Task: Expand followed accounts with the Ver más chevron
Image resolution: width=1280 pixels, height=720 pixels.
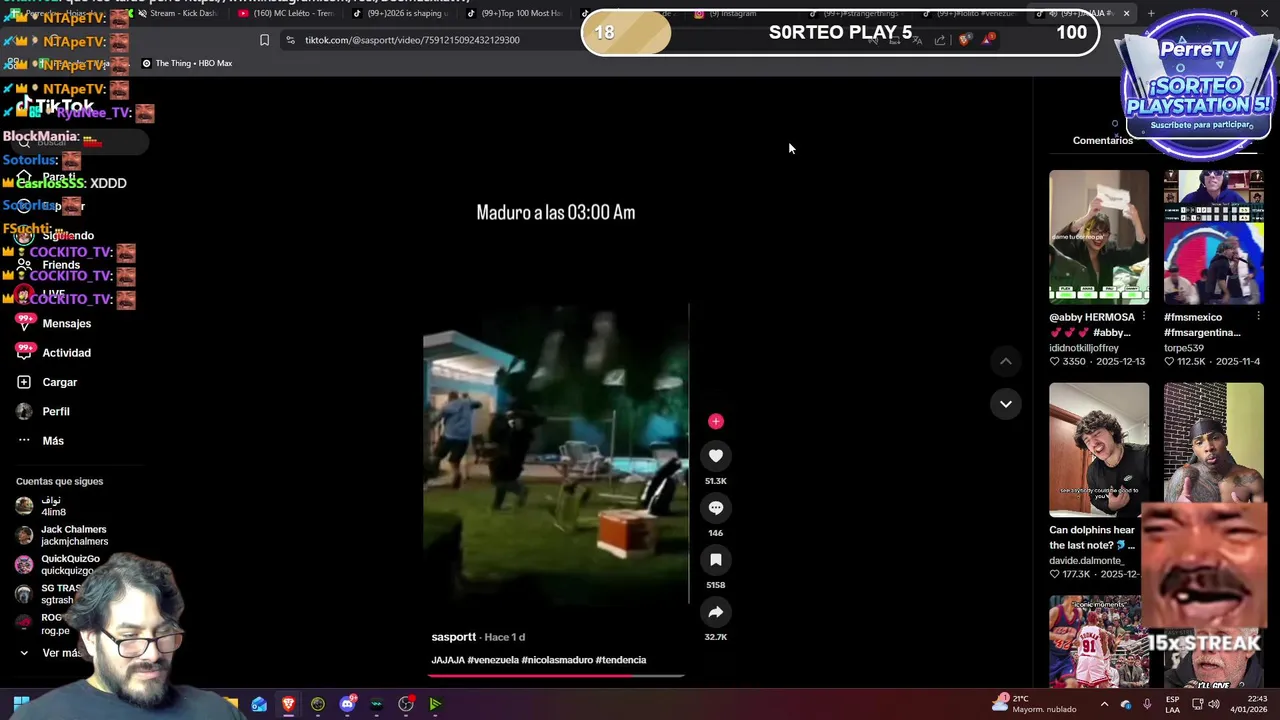Action: pyautogui.click(x=24, y=653)
